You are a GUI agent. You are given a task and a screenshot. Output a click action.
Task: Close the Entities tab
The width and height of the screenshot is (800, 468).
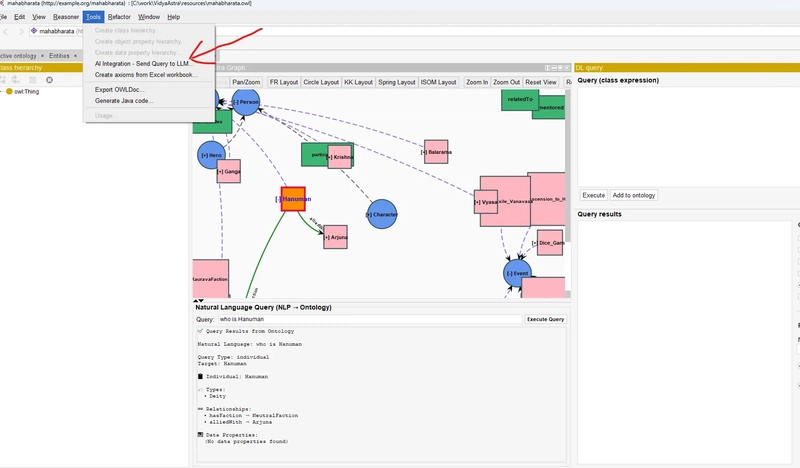tap(77, 56)
